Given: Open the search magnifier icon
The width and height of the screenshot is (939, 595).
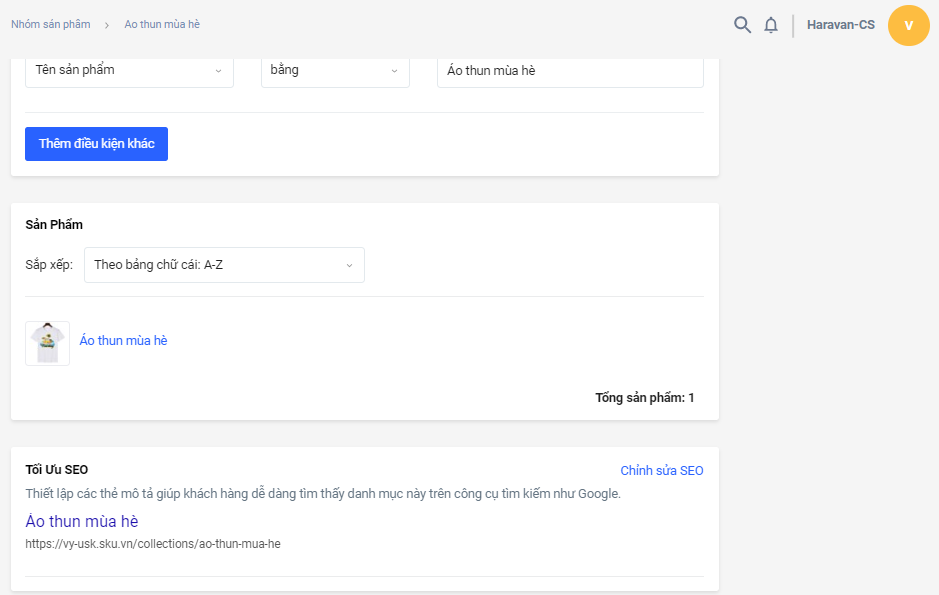Looking at the screenshot, I should click(742, 25).
